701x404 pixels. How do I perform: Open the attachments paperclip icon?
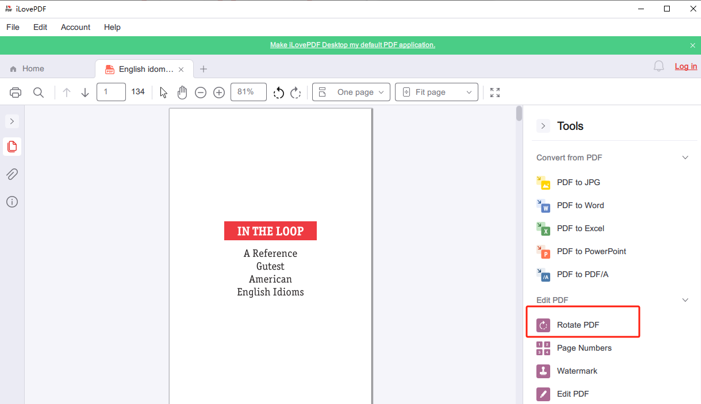pos(12,174)
